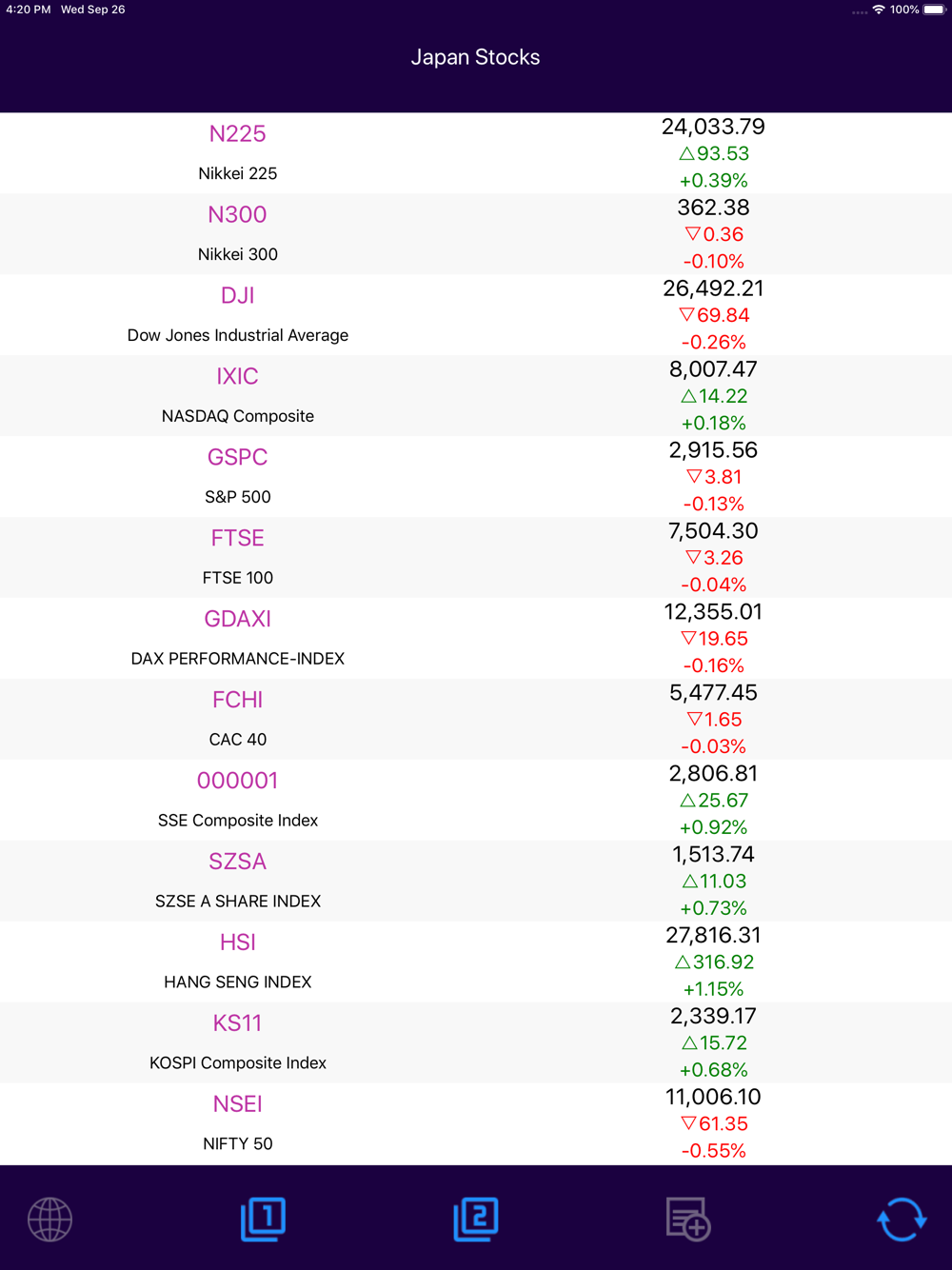
Task: Switch to watchlist page 1 icon
Action: tap(263, 1219)
